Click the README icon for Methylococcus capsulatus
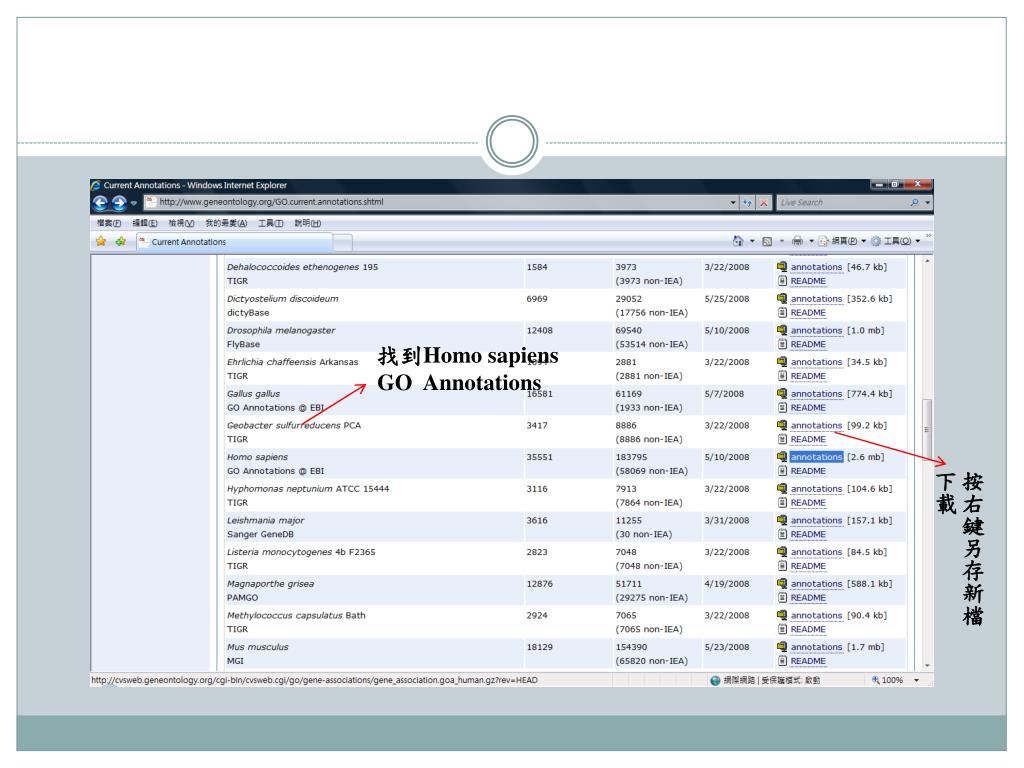 782,629
